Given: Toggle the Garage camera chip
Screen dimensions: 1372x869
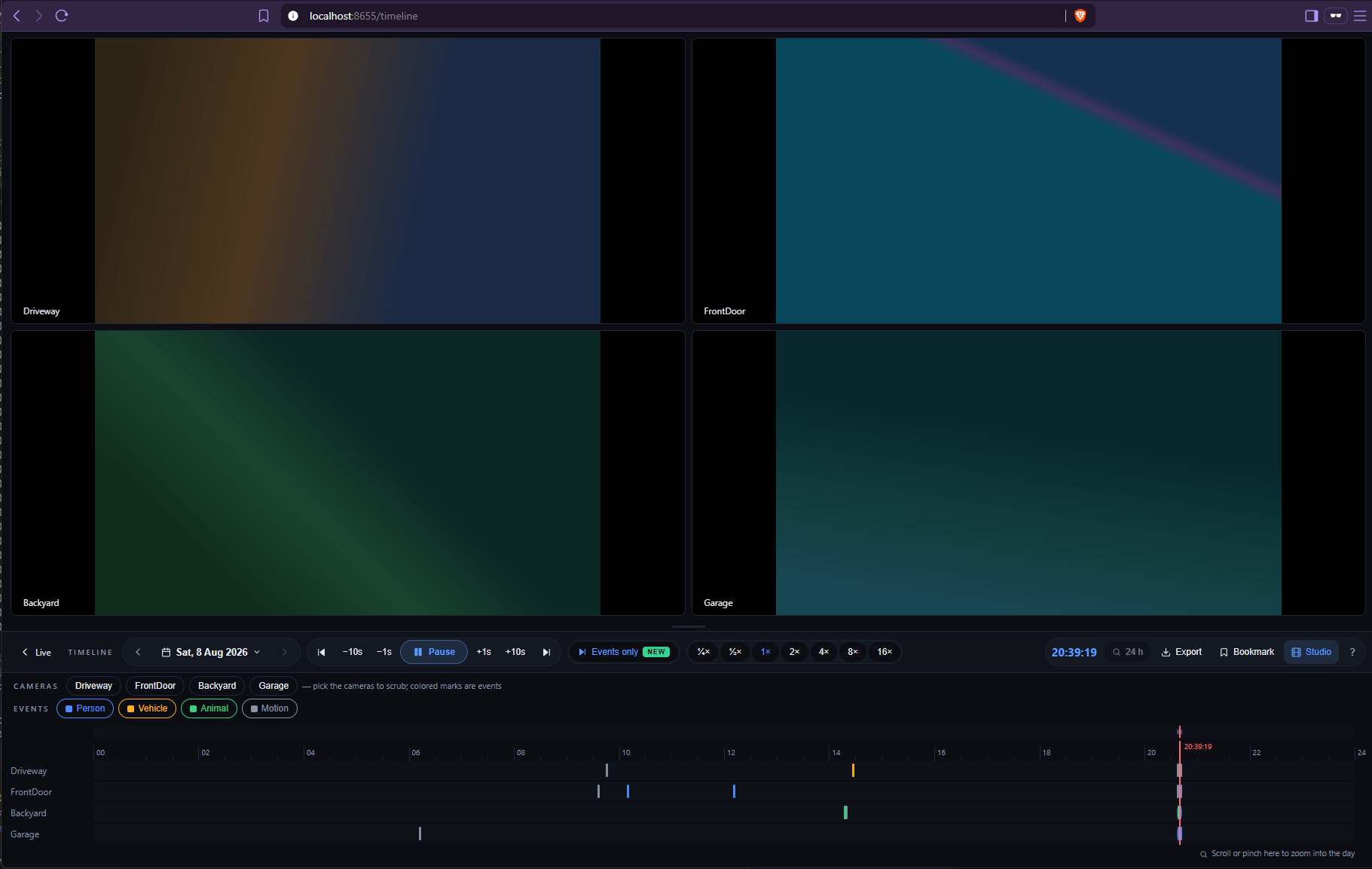Looking at the screenshot, I should pos(273,686).
